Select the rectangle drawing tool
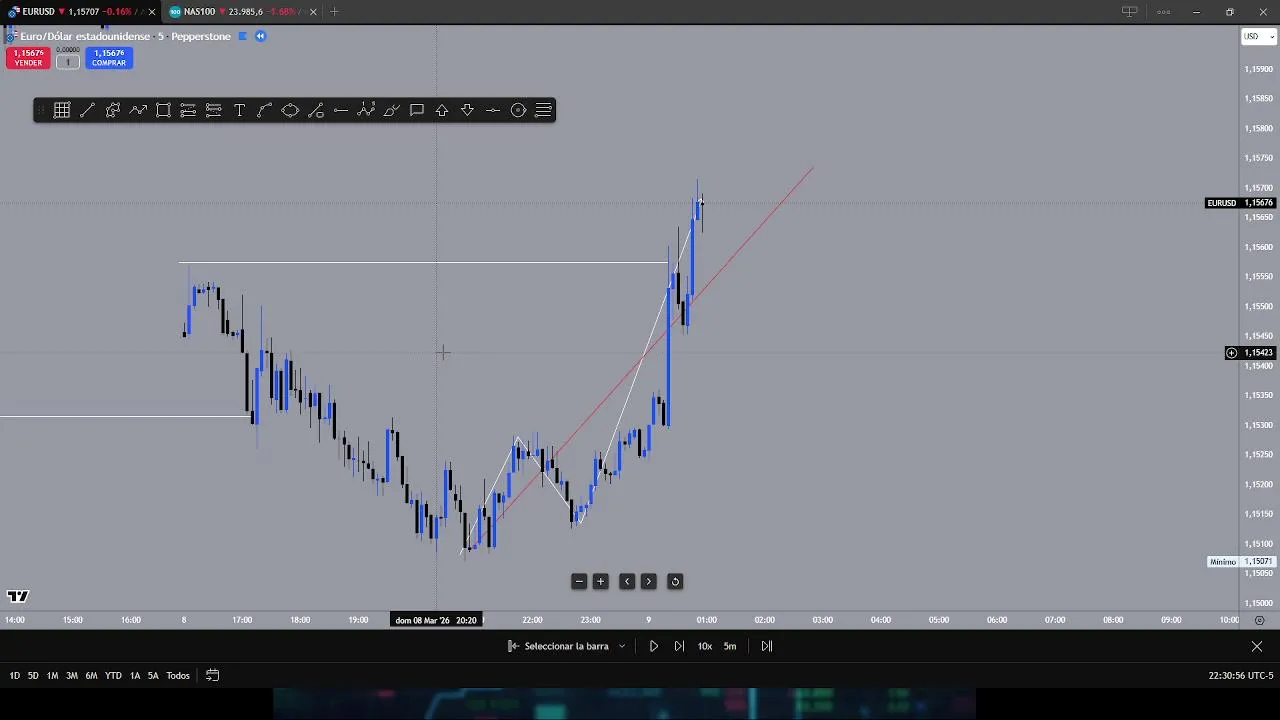The height and width of the screenshot is (720, 1280). pos(163,110)
